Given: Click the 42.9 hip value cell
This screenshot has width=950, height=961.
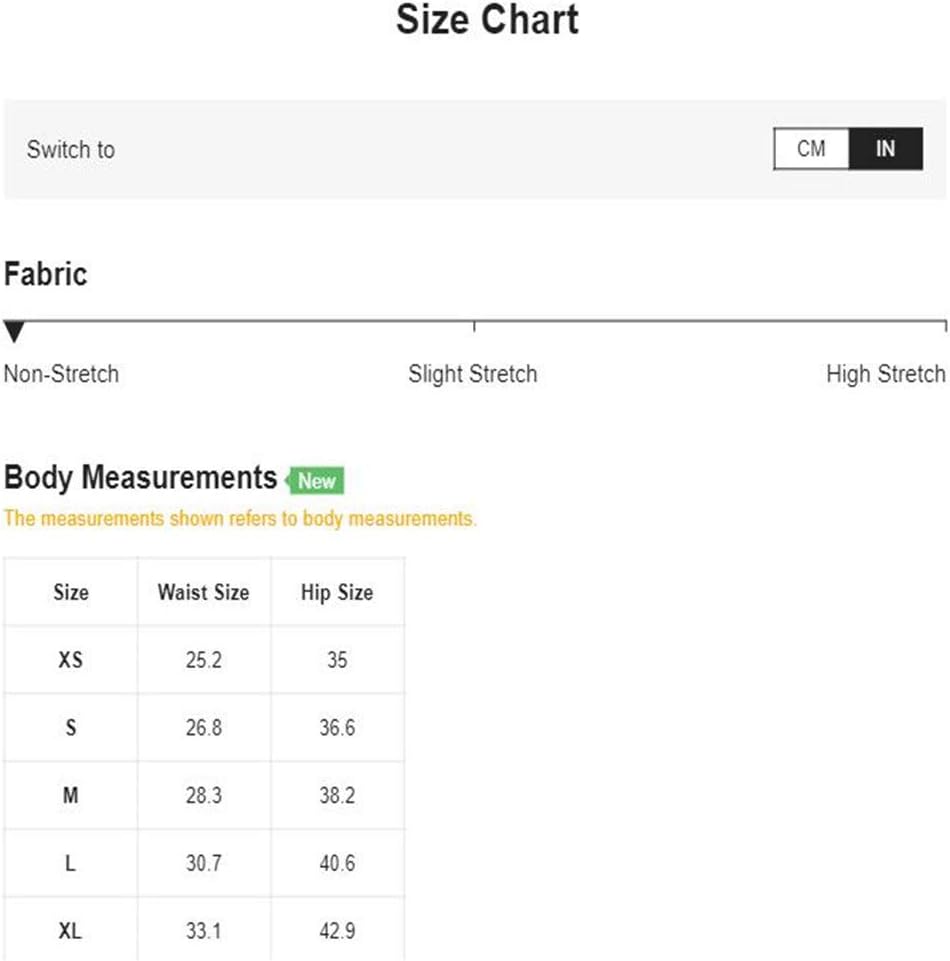Looking at the screenshot, I should click(337, 930).
